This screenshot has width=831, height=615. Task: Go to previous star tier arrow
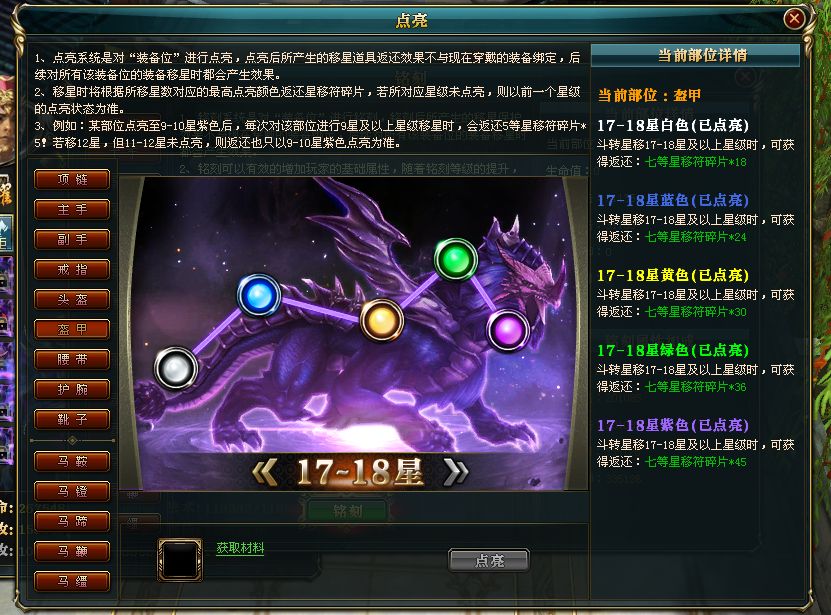[265, 472]
